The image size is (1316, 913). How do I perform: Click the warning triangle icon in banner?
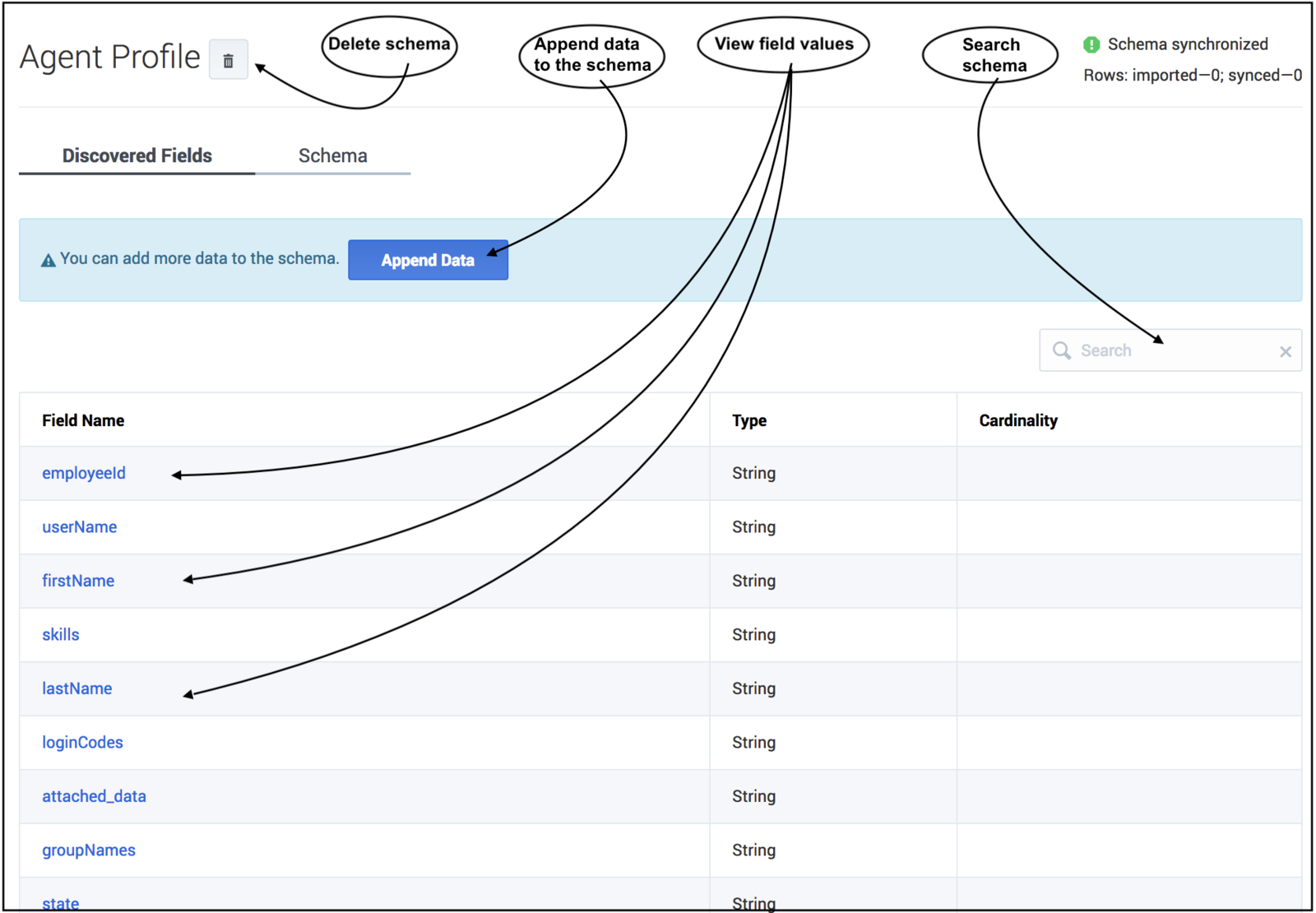coord(49,260)
